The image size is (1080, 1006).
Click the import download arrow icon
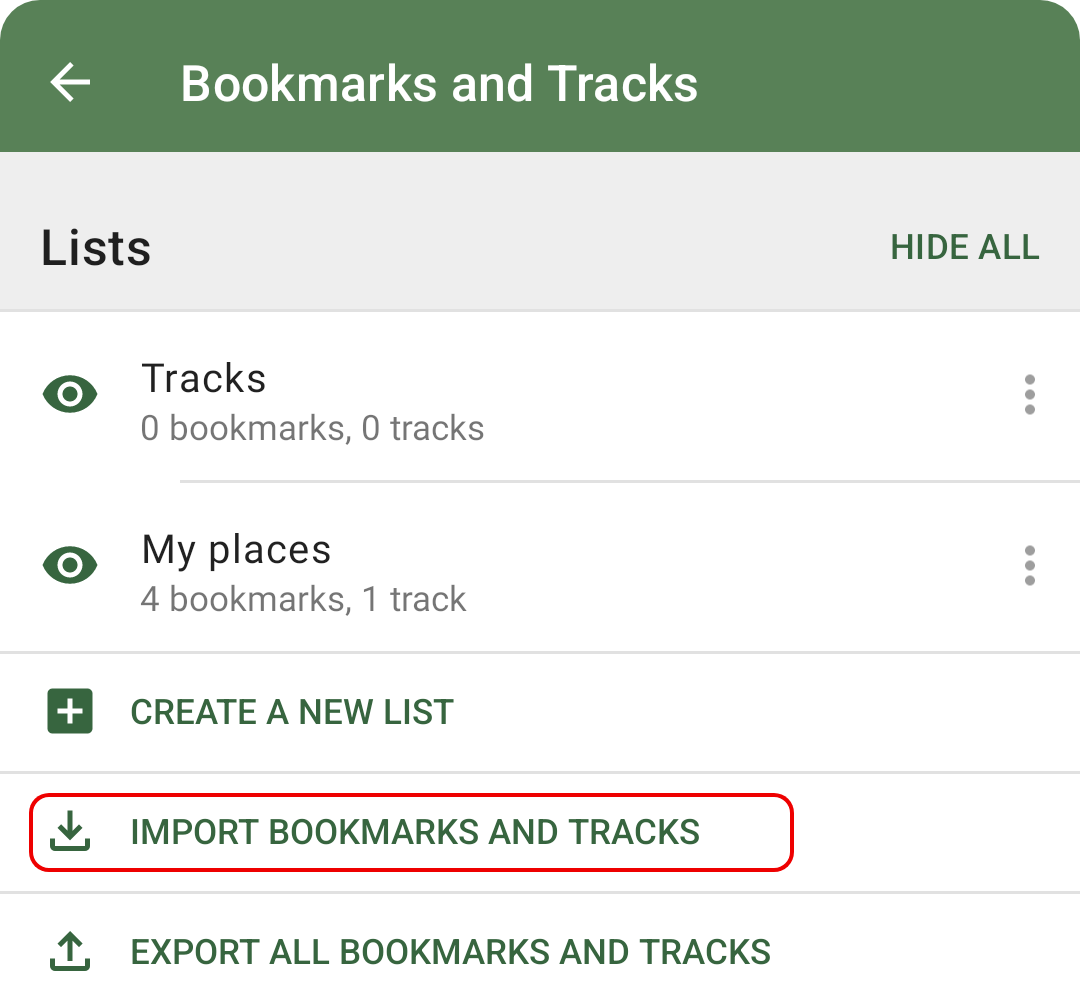70,830
